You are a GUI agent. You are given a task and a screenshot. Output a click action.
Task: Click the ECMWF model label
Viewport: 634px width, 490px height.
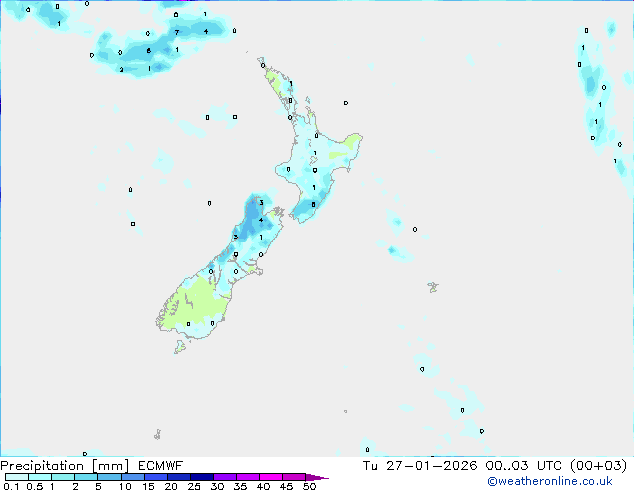(x=161, y=466)
